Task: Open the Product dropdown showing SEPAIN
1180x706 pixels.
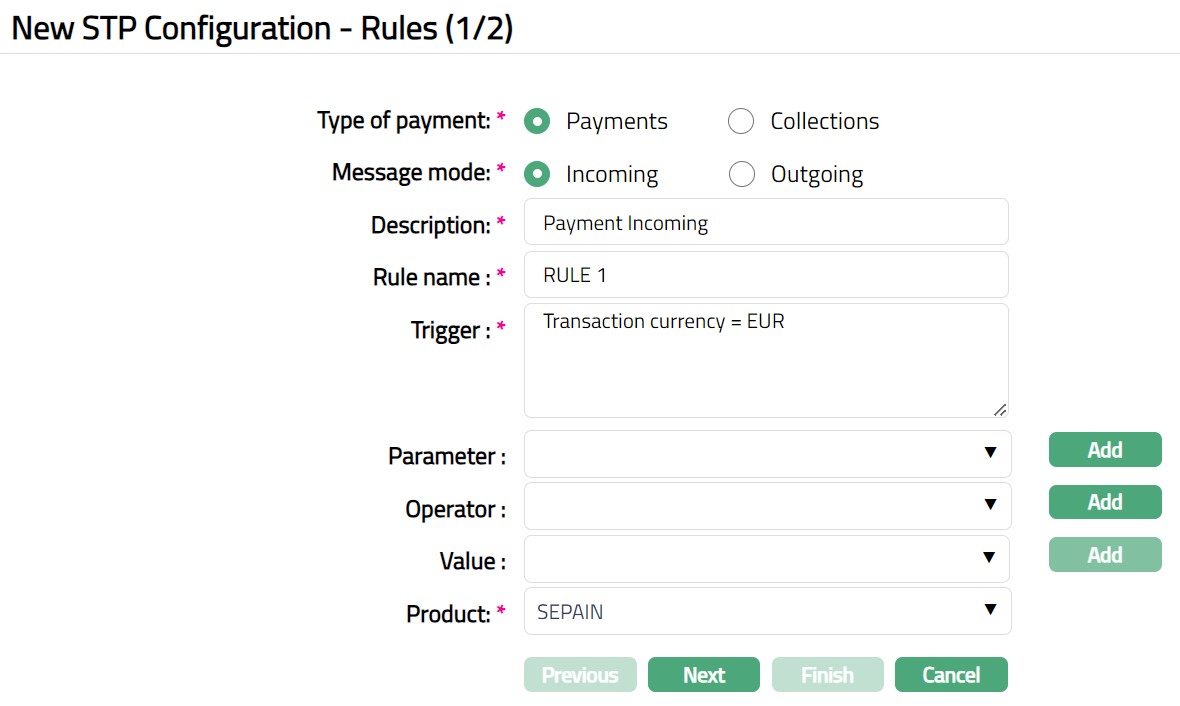Action: click(766, 610)
